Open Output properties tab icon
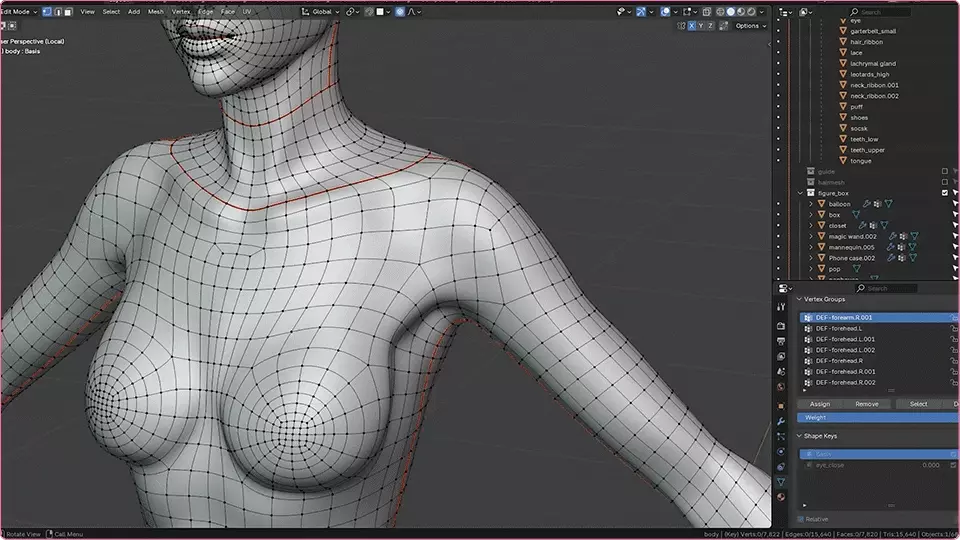Image resolution: width=960 pixels, height=540 pixels. click(781, 341)
